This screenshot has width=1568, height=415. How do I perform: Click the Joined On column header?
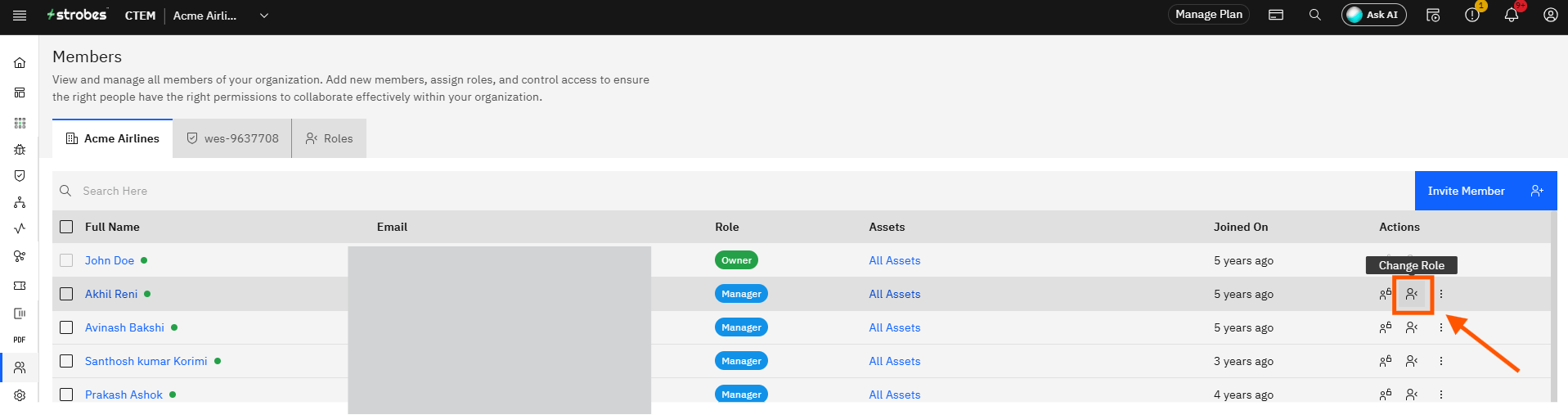(1241, 227)
